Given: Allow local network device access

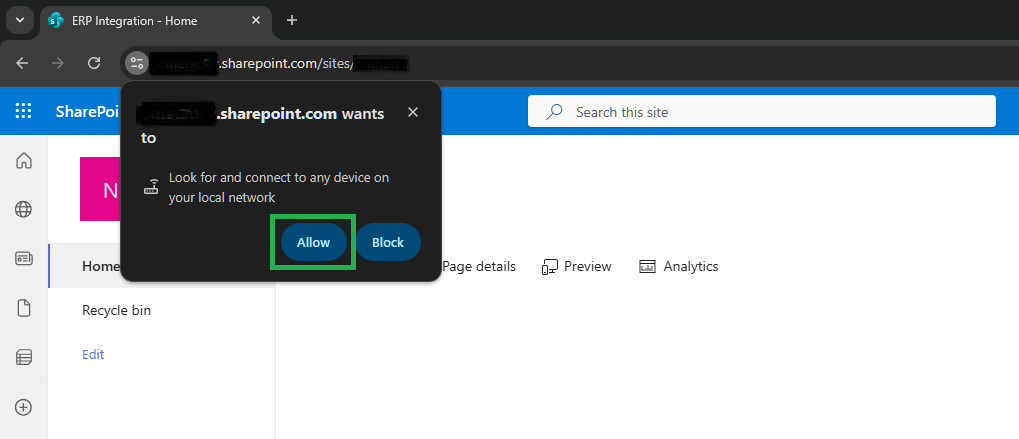Looking at the screenshot, I should 313,242.
